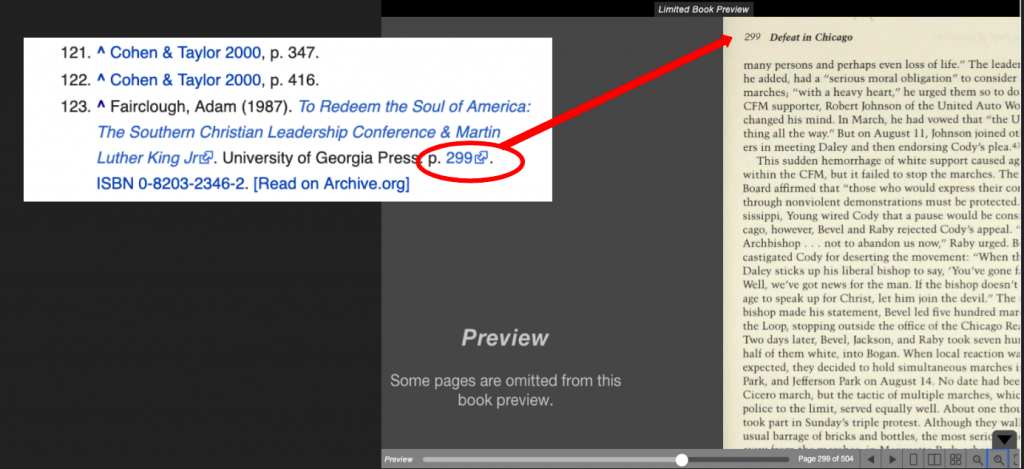Click the Fairclough, Adam (1987) text
This screenshot has width=1024, height=469.
click(201, 106)
